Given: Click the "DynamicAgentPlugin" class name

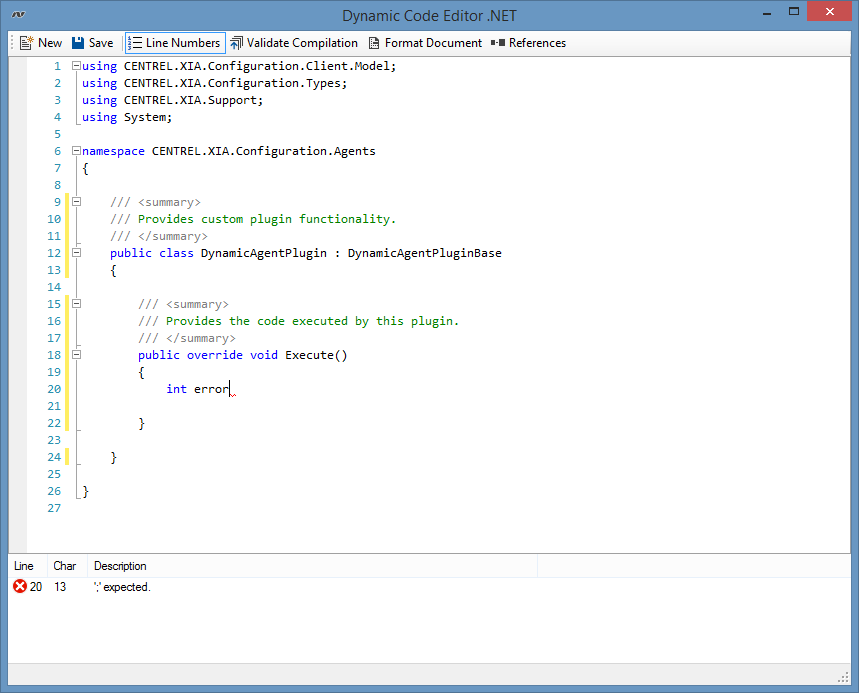Looking at the screenshot, I should point(264,253).
